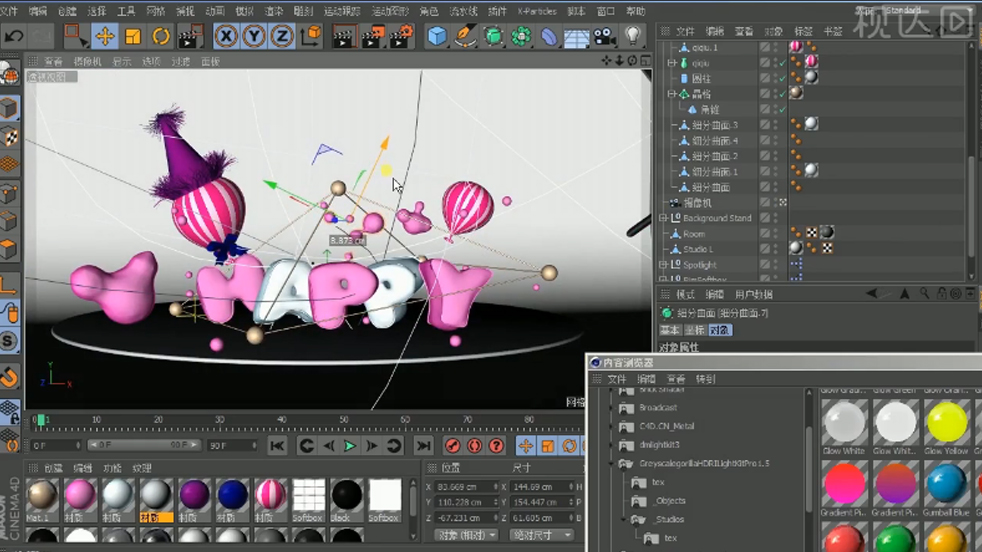This screenshot has height=552, width=982.
Task: Expand the Spotlight object
Action: [x=663, y=265]
